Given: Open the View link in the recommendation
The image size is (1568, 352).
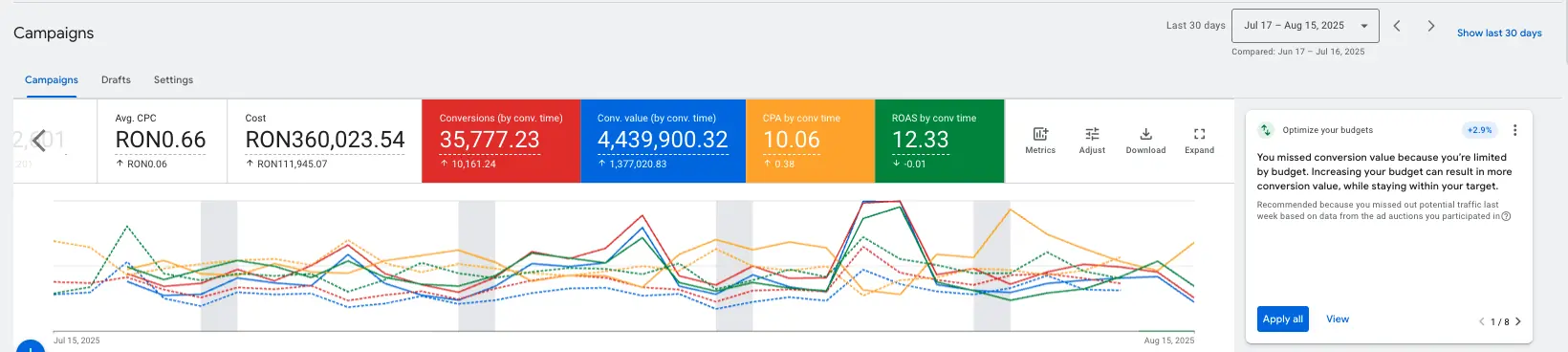Looking at the screenshot, I should (x=1338, y=319).
